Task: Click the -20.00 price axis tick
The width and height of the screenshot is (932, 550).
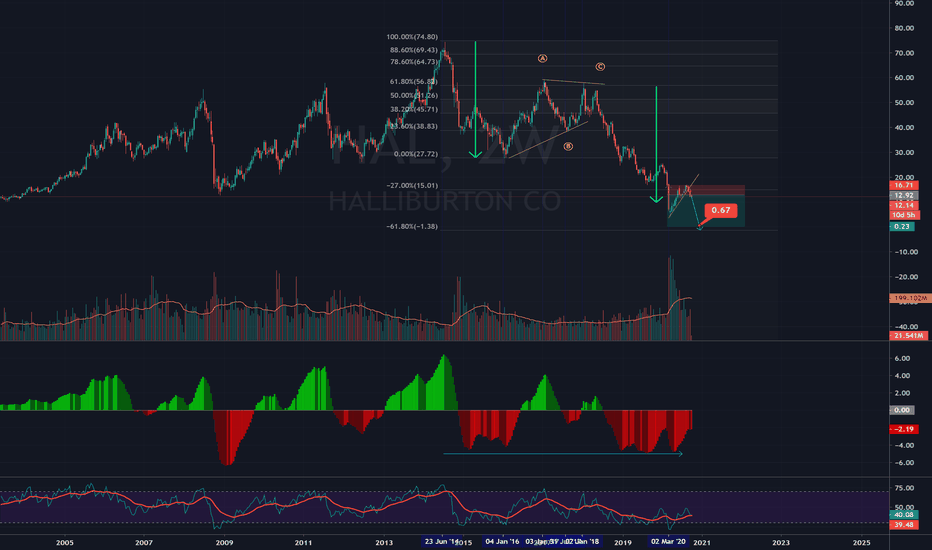Action: point(906,277)
